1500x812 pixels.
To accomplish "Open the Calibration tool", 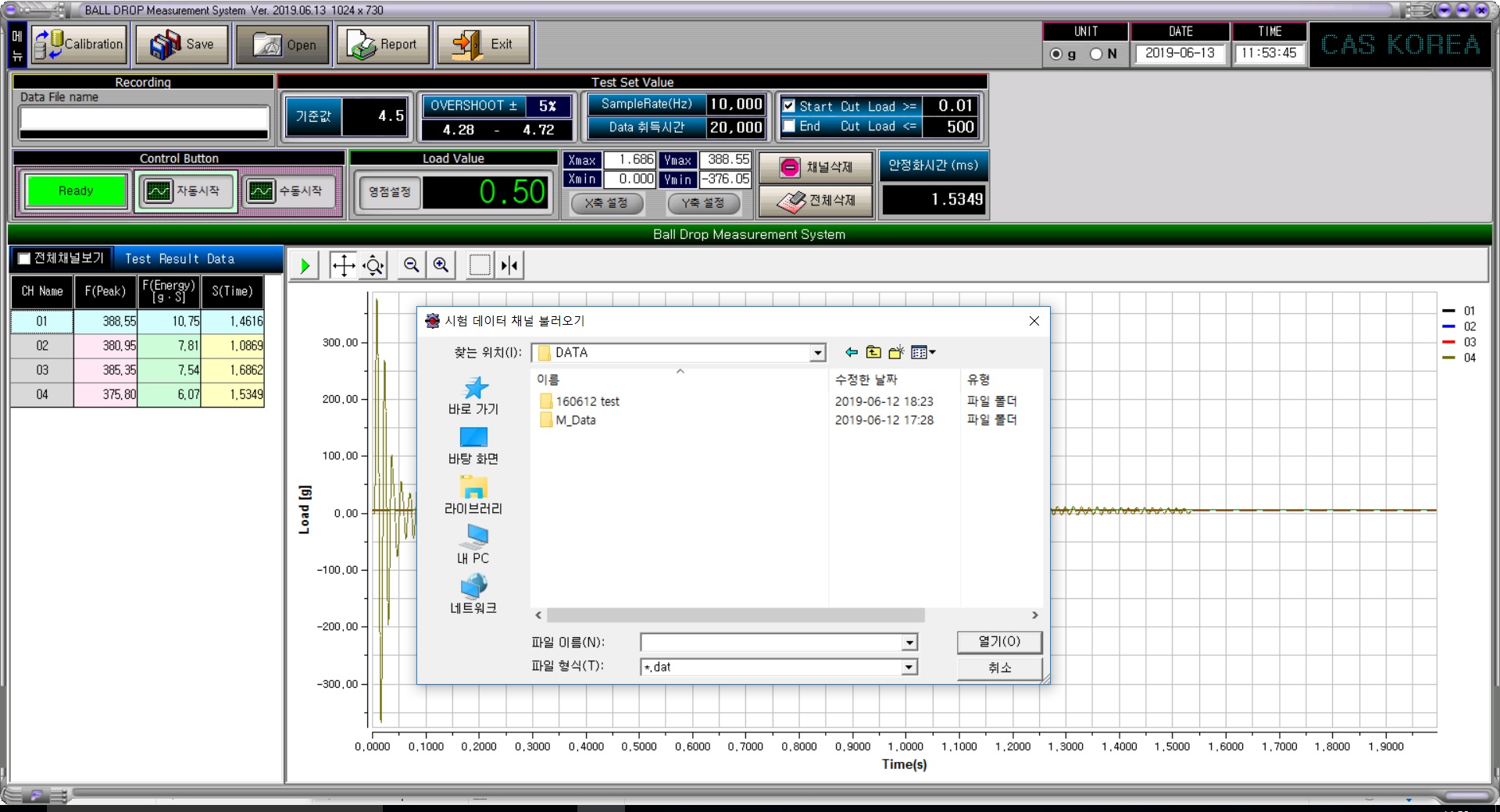I will (x=79, y=45).
